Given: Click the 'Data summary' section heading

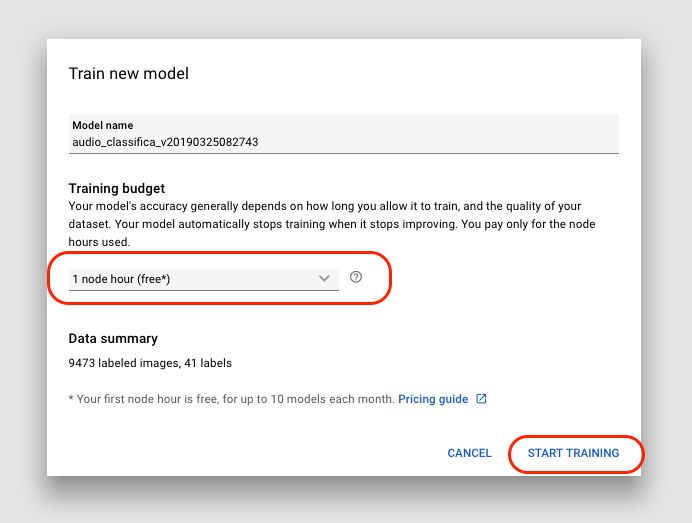Looking at the screenshot, I should point(112,339).
